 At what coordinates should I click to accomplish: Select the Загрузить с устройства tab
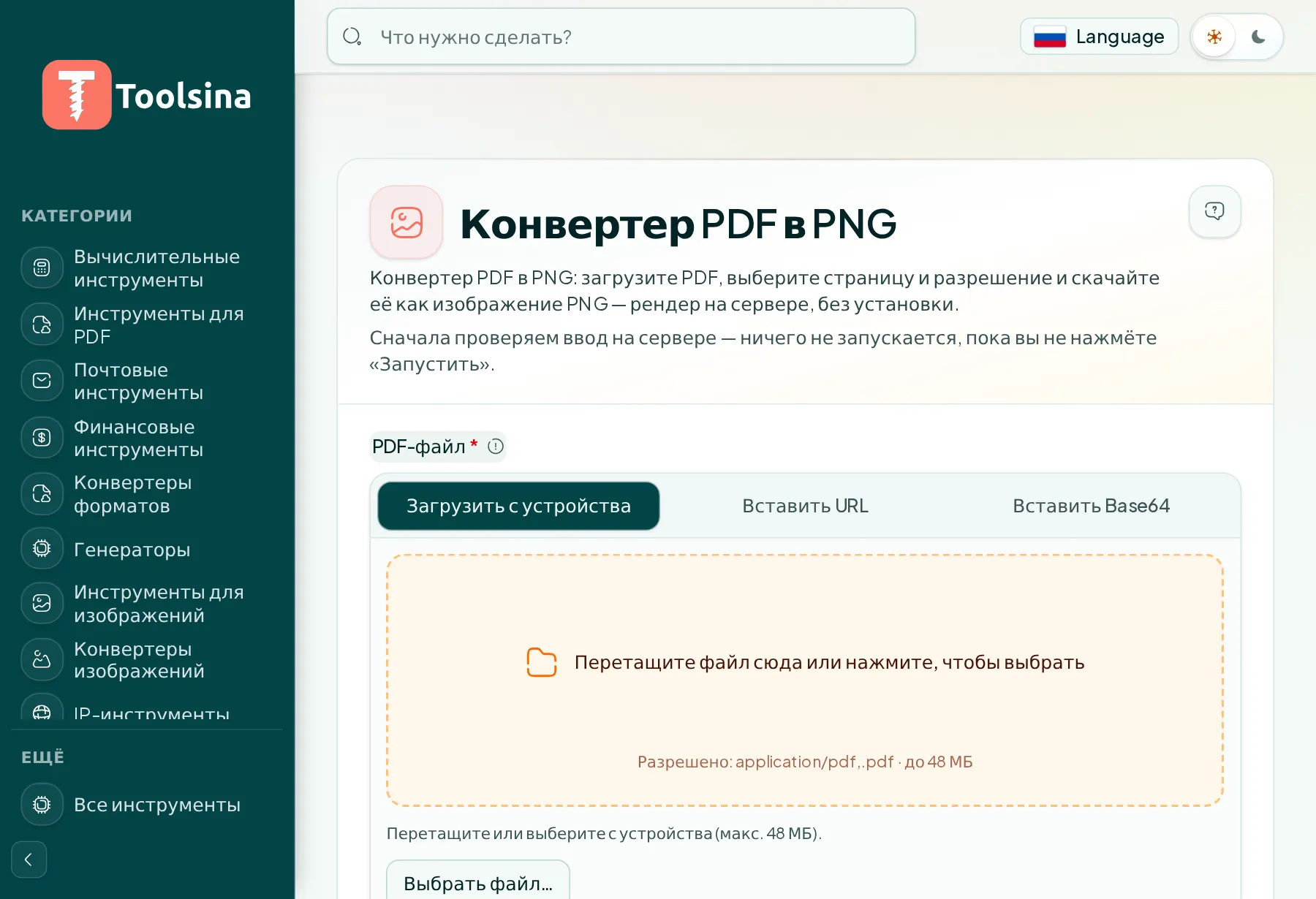[518, 506]
